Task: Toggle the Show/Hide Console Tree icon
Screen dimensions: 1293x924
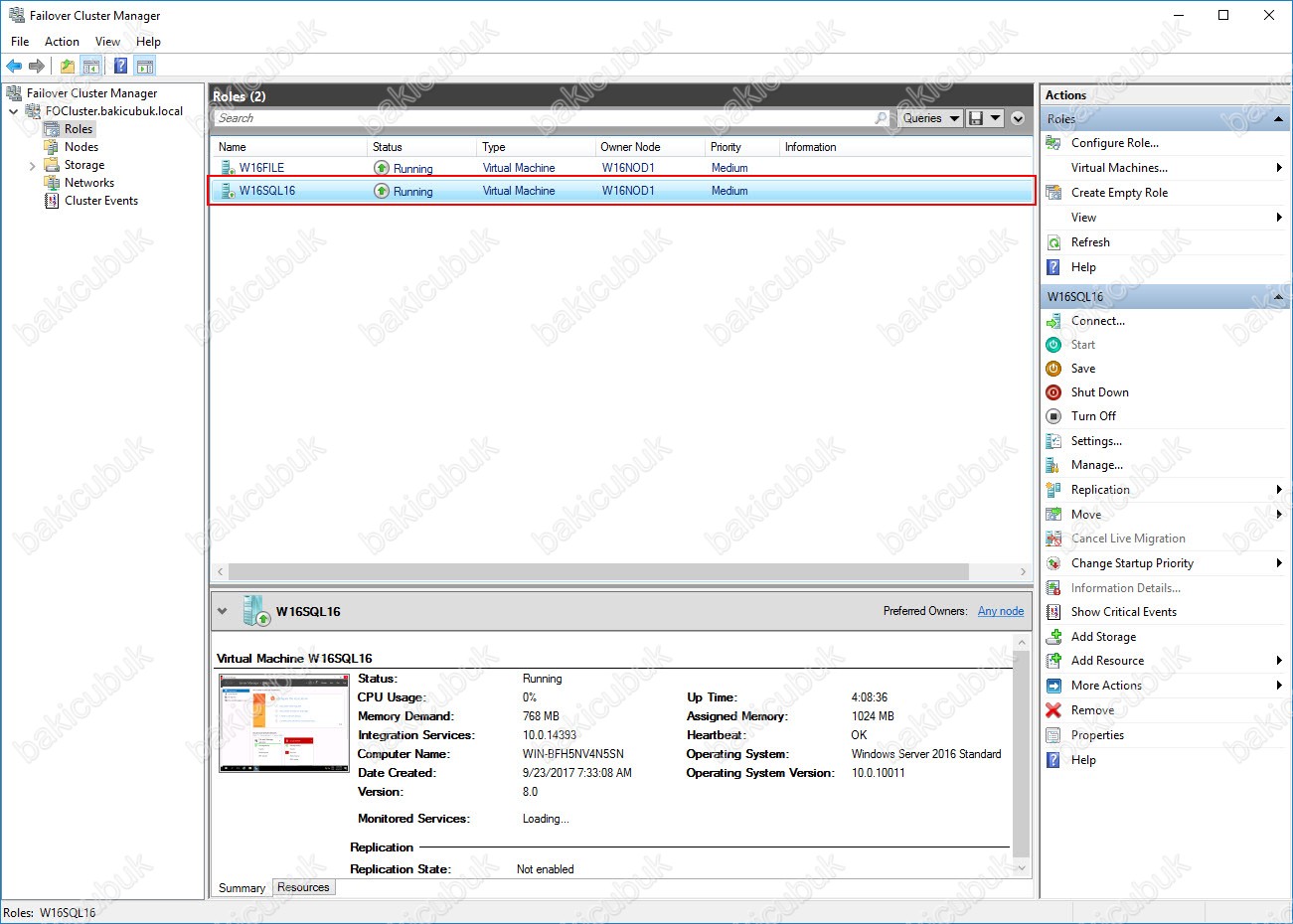Action: tap(90, 66)
